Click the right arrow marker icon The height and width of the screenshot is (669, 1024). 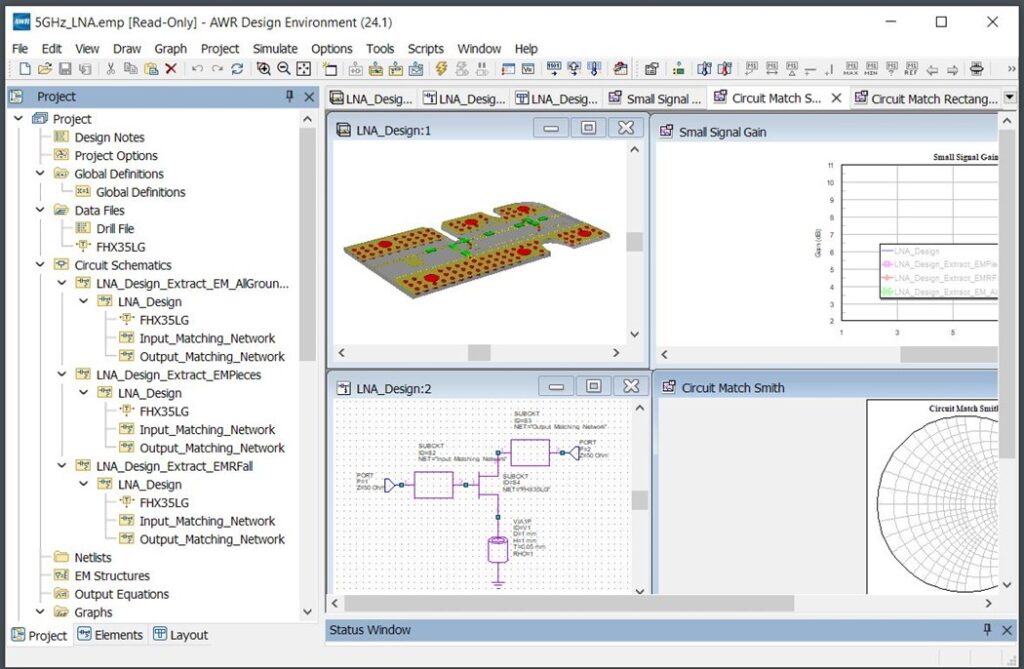tap(952, 69)
